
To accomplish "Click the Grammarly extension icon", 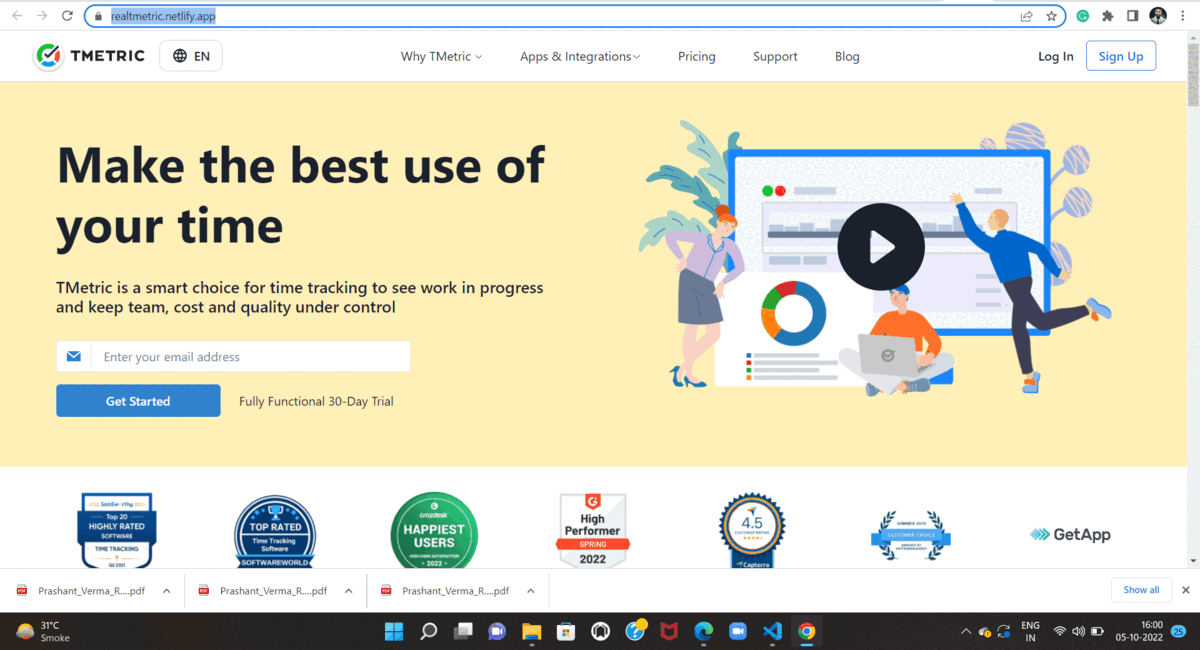I will (x=1082, y=16).
